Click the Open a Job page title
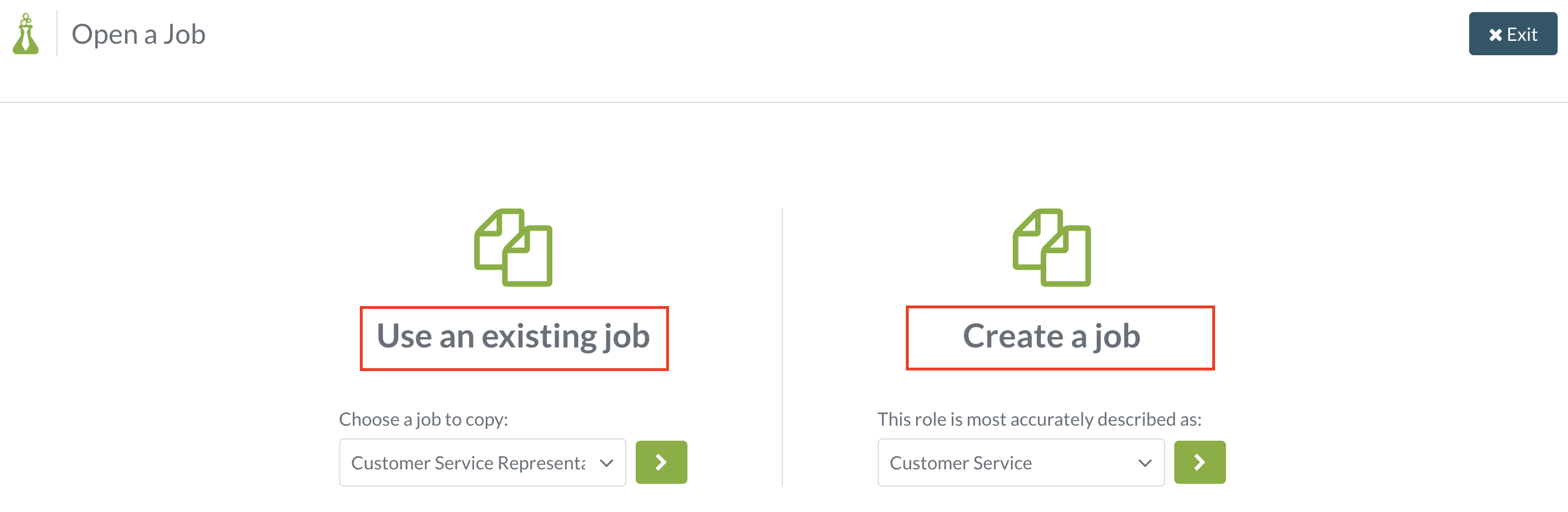 [138, 34]
